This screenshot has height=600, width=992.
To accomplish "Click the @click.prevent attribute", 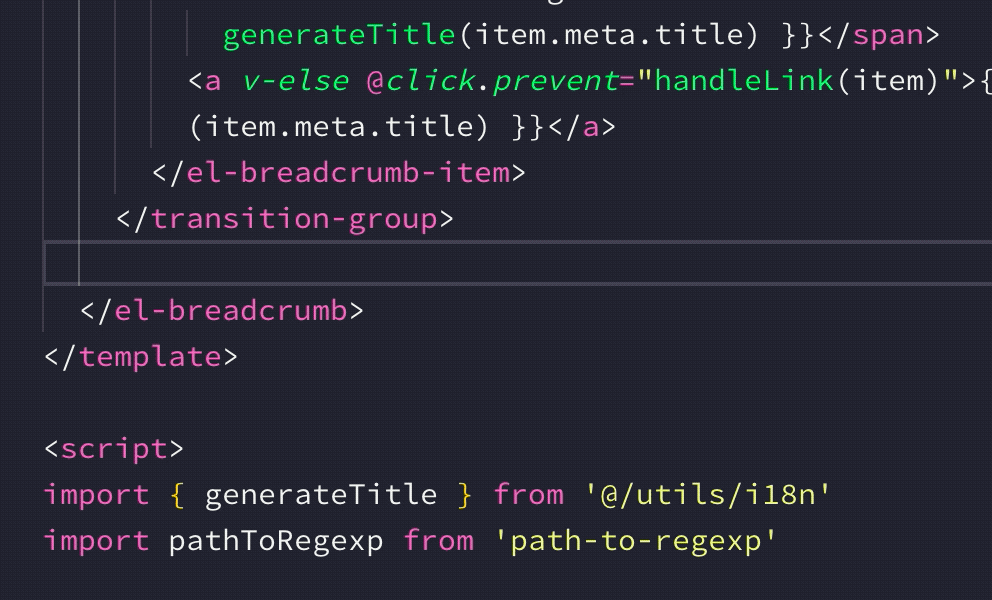I will [x=492, y=81].
